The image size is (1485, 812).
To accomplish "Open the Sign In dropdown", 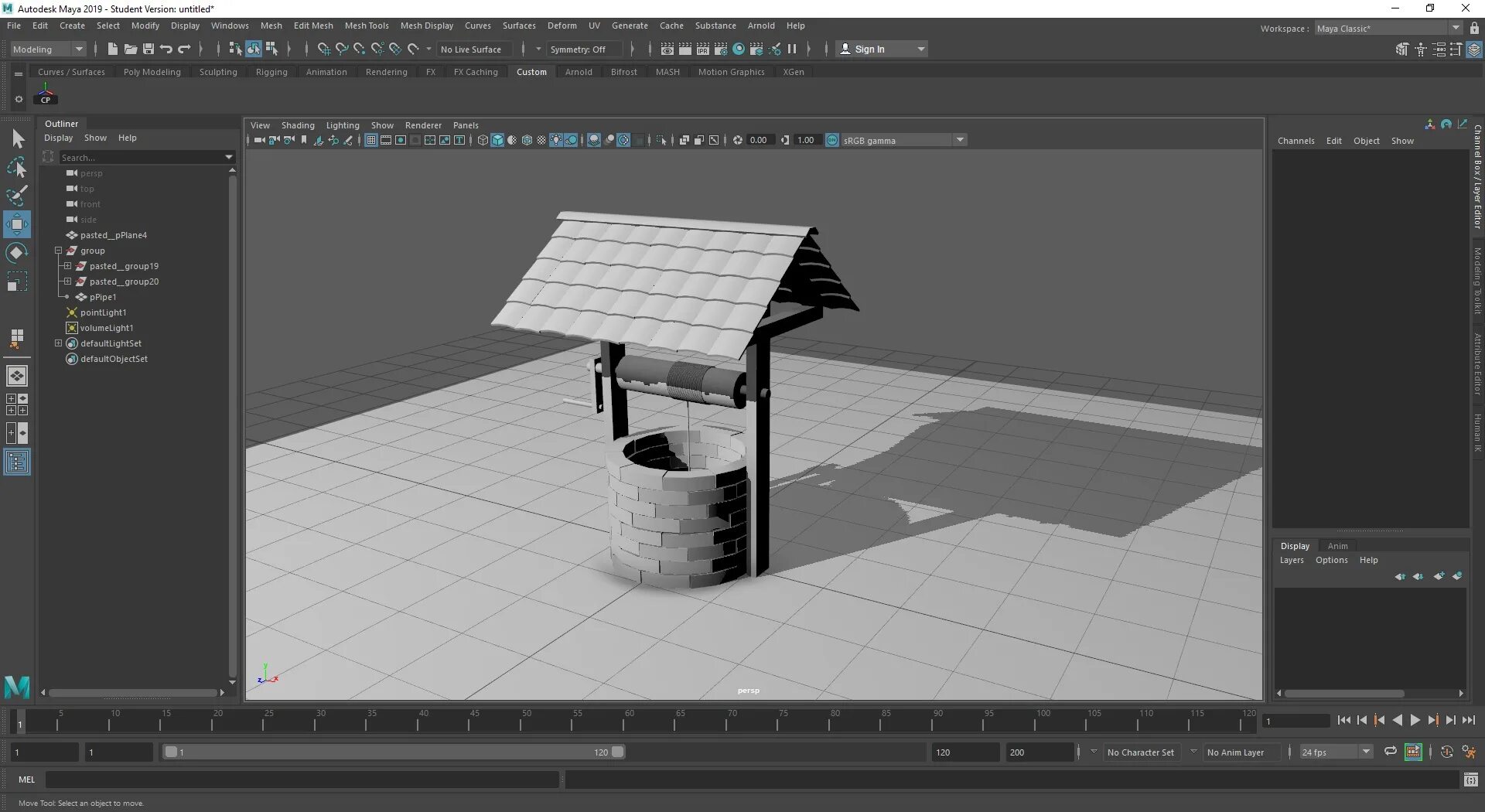I will coord(882,49).
